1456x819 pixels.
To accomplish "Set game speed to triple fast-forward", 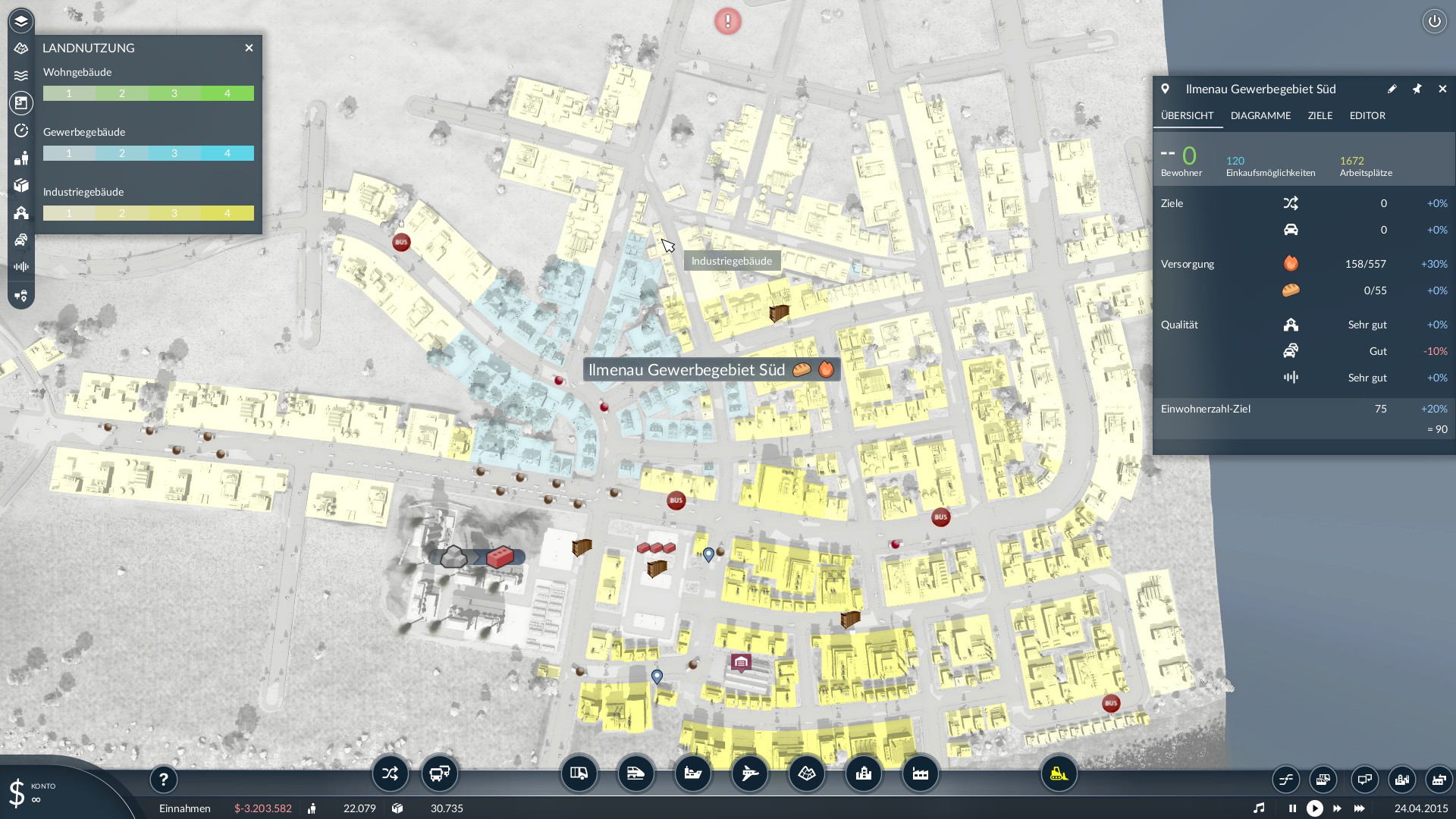I will click(x=1359, y=808).
